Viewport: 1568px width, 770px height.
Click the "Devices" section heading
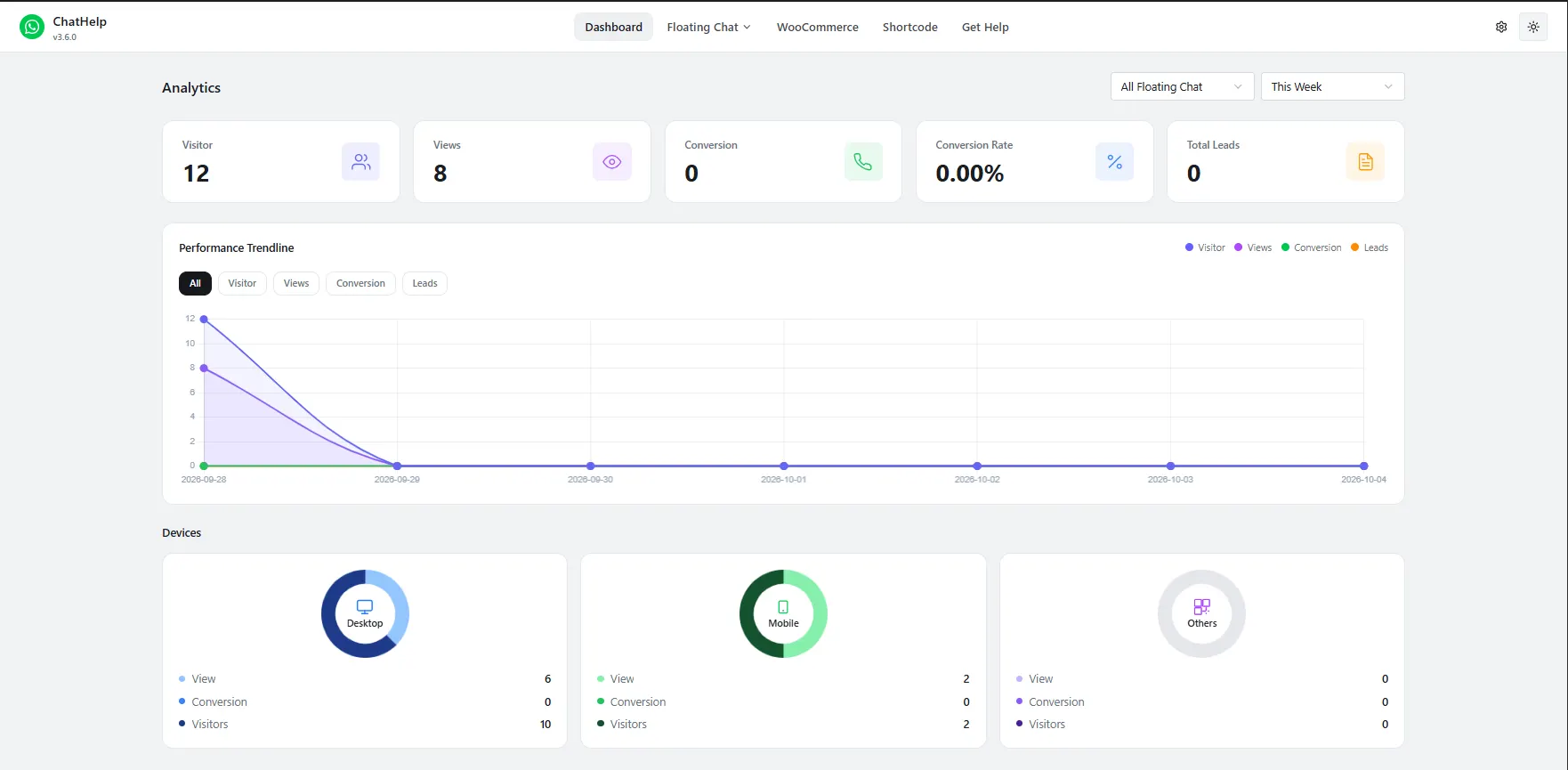(182, 532)
